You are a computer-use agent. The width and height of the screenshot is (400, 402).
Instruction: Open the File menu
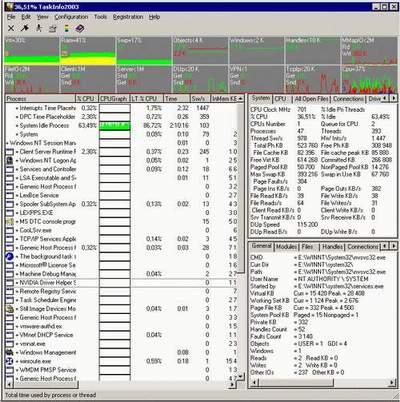pos(11,17)
